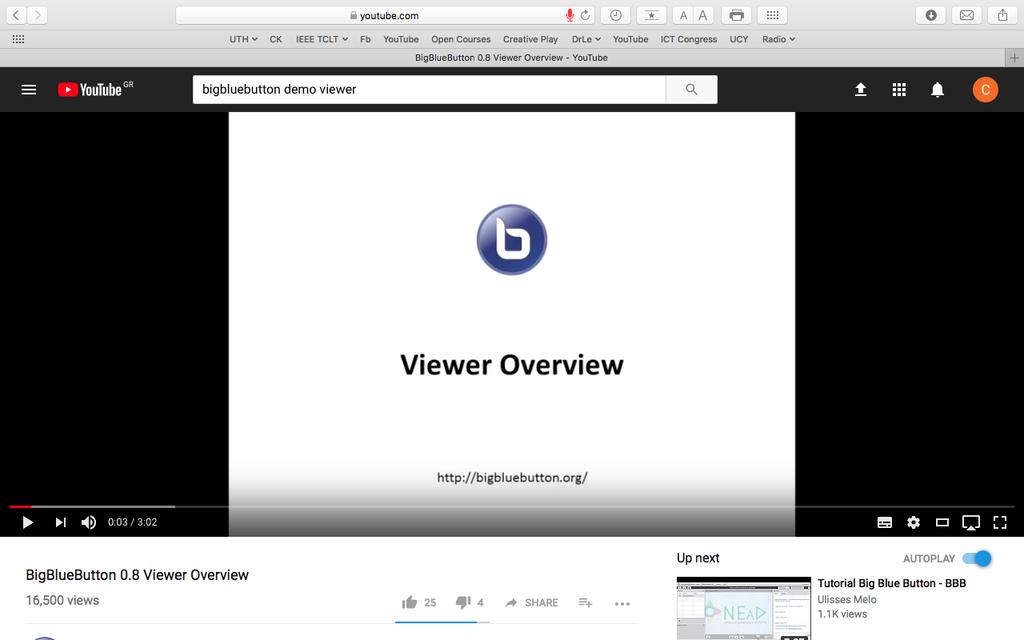Click the 0:03 / 3:02 time display
This screenshot has width=1024, height=640.
pos(133,522)
